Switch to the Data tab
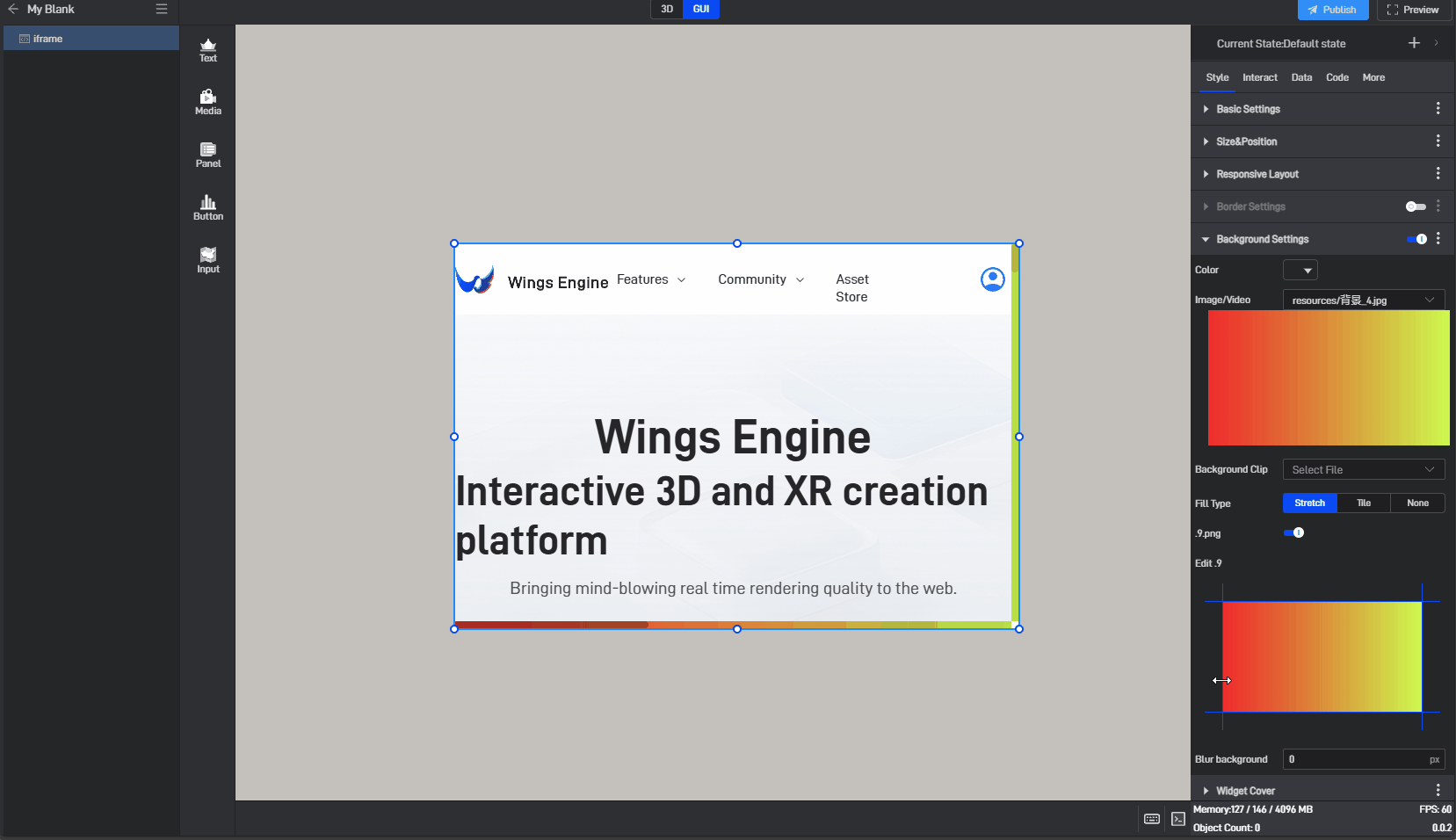The height and width of the screenshot is (840, 1456). point(1301,77)
